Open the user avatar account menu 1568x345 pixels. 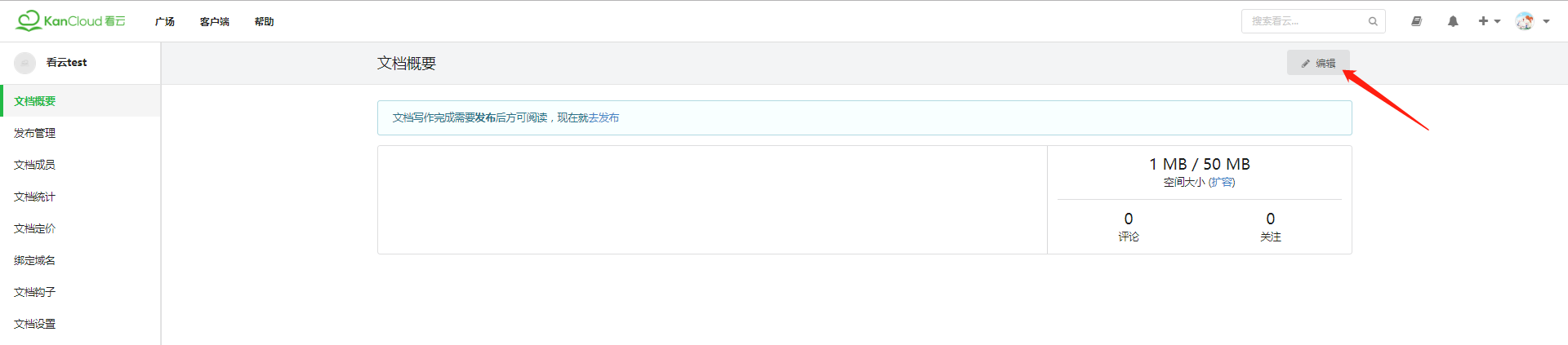[1531, 21]
